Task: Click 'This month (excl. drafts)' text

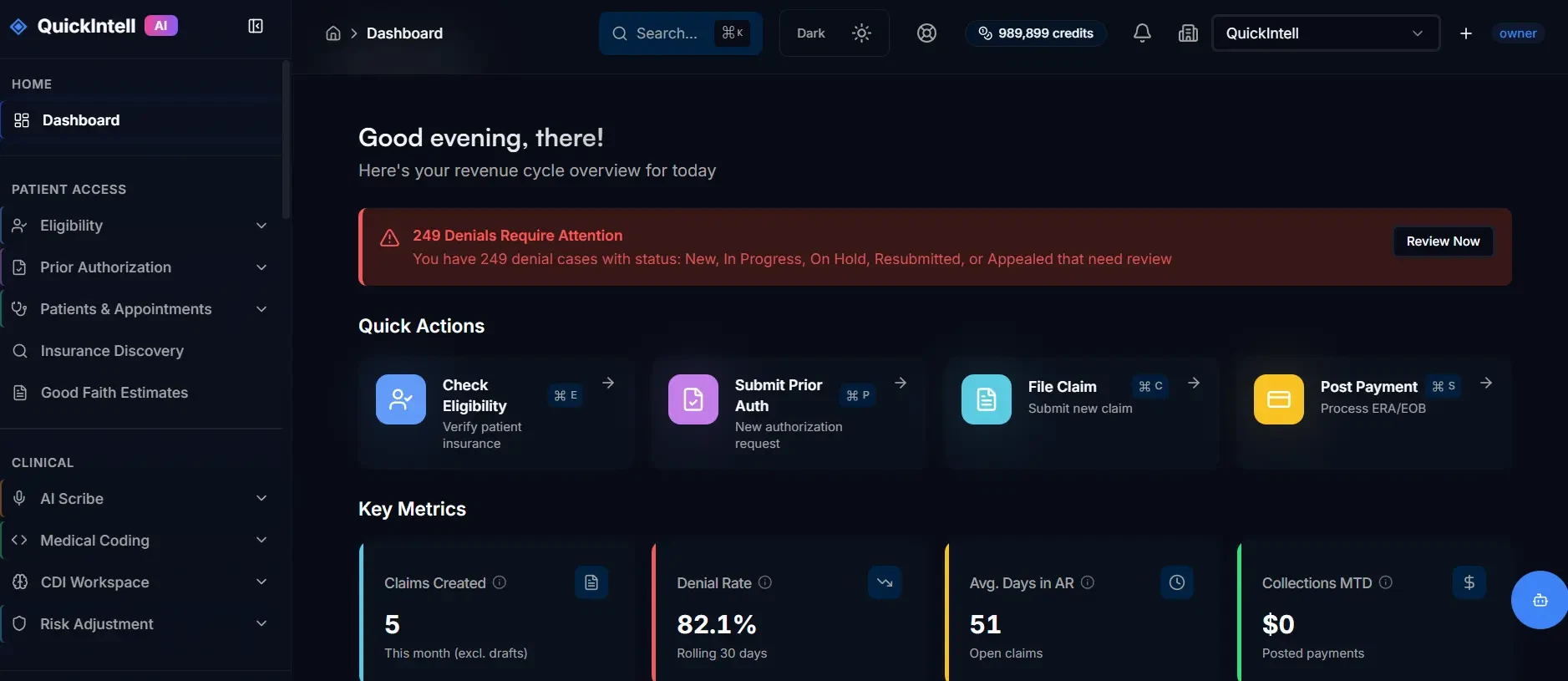Action: (x=455, y=653)
